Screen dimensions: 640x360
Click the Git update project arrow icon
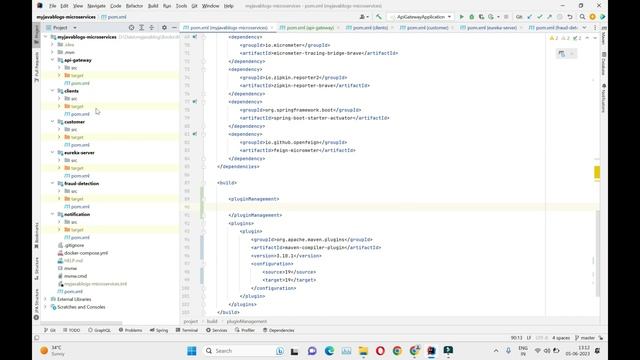click(x=530, y=17)
